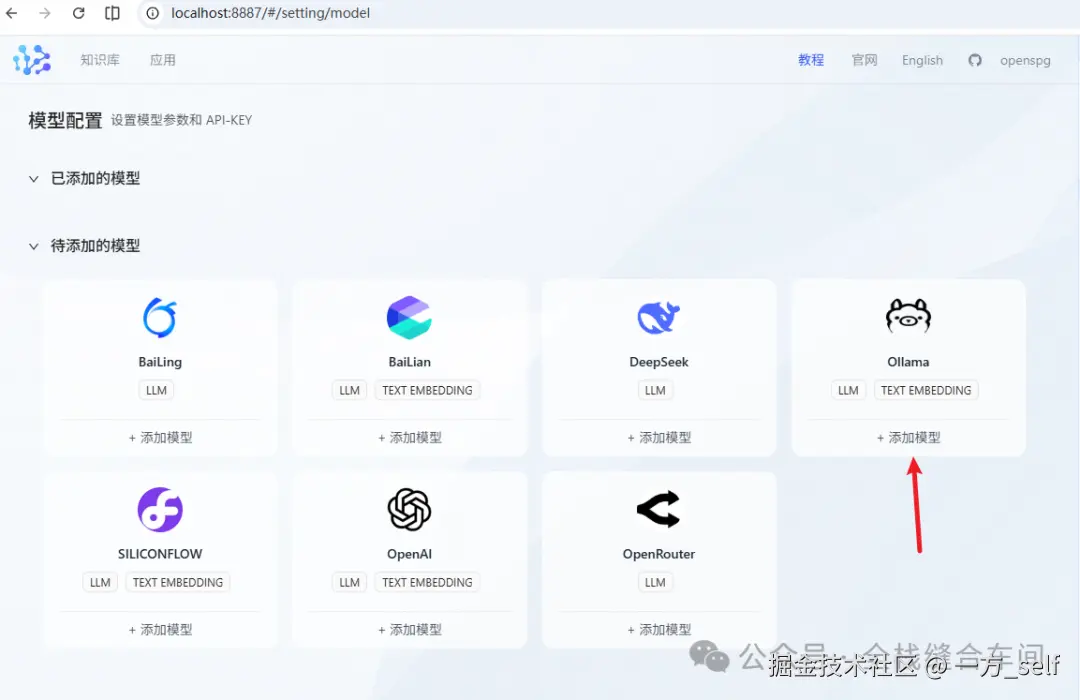Click the browser forward arrow
The width and height of the screenshot is (1080, 700).
point(45,13)
